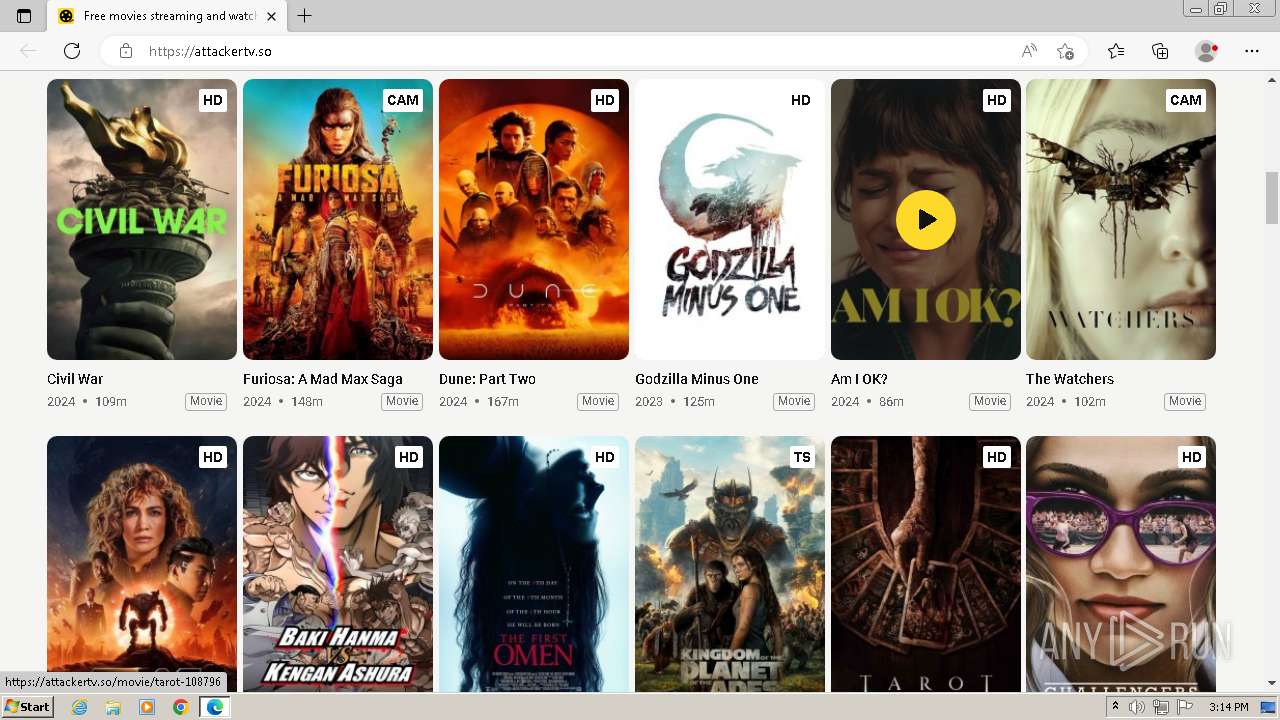Open The Watchers title link
This screenshot has width=1280, height=720.
(x=1070, y=379)
